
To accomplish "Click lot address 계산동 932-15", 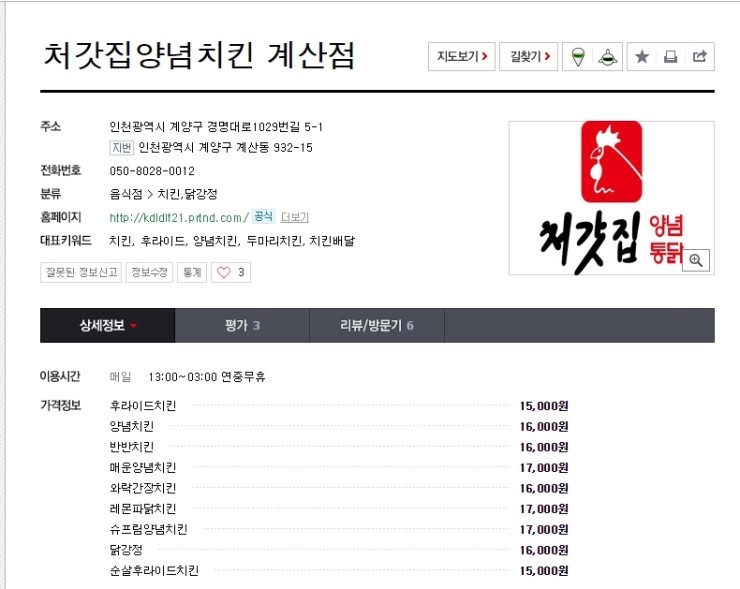I will (274, 148).
